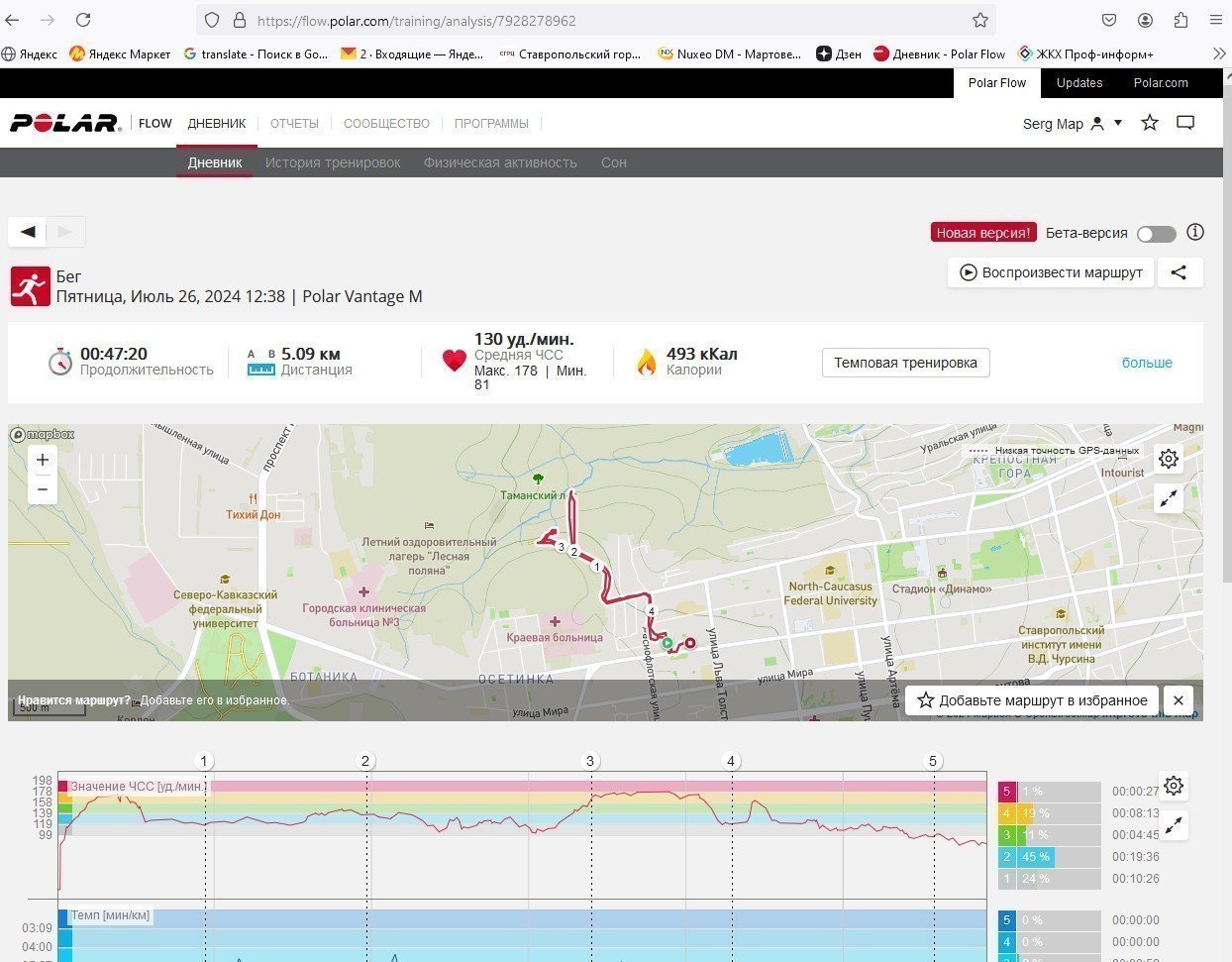Screen dimensions: 1232x962
Task: Select lap marker 2 on chart
Action: click(x=365, y=761)
